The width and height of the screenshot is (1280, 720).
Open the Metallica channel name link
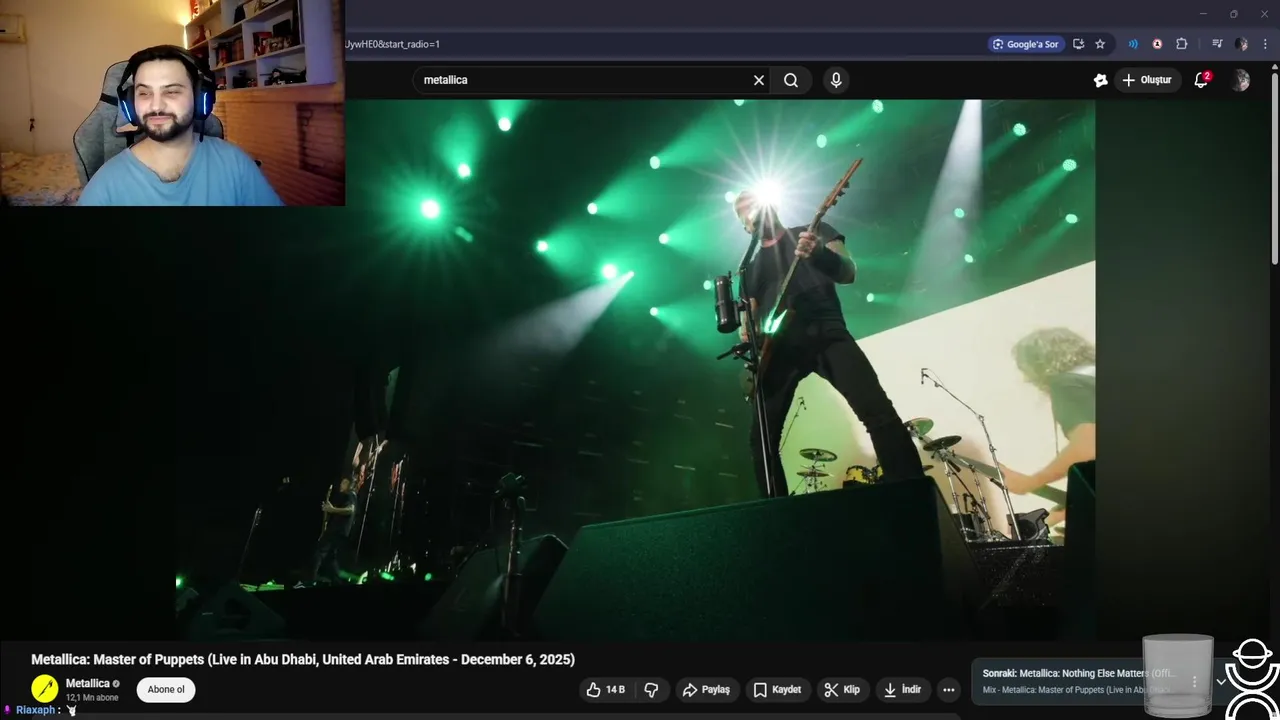point(88,684)
